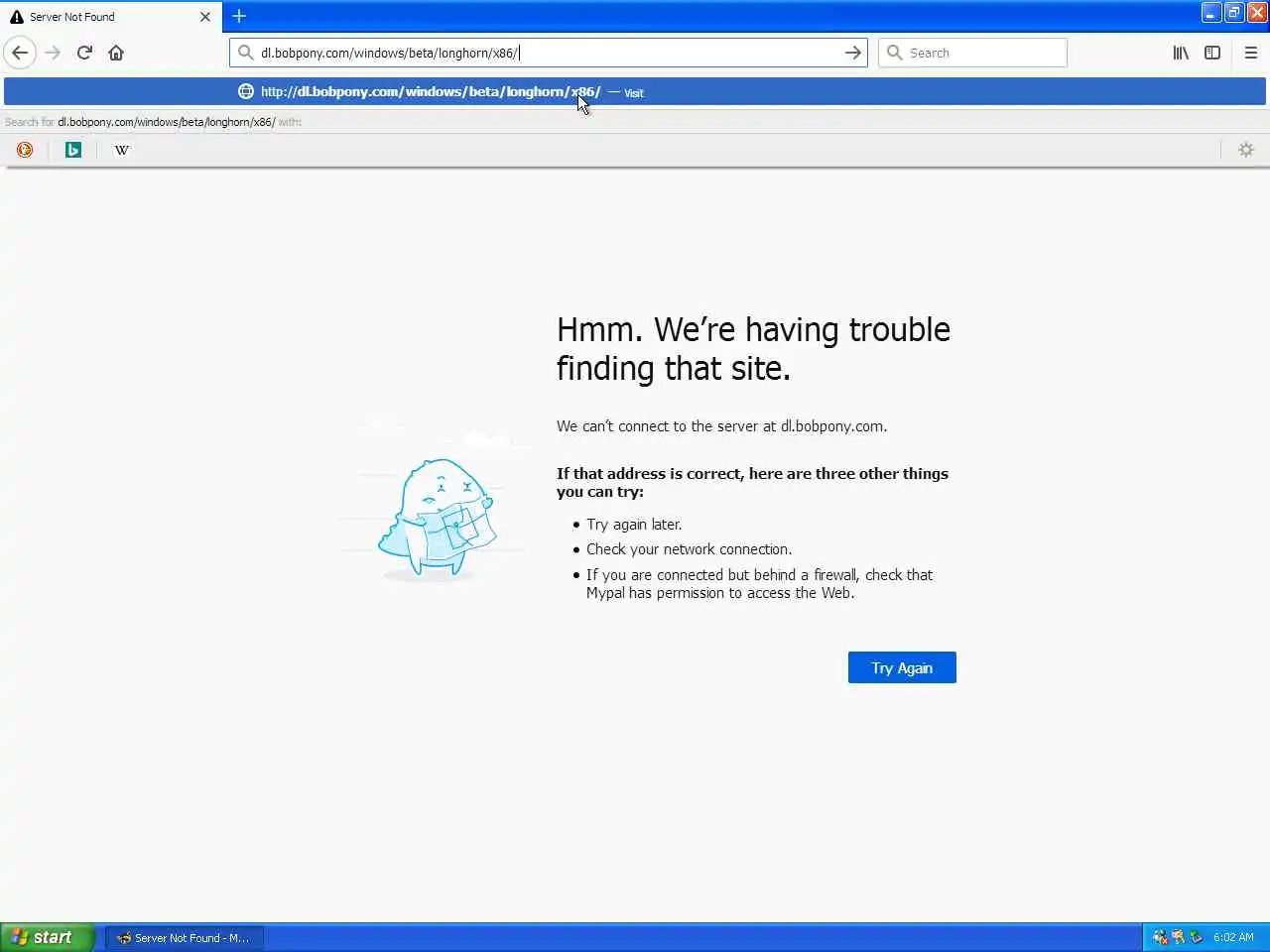Search with the DuckDuckGo engine icon
Screen dimensions: 1270x952
tap(25, 150)
